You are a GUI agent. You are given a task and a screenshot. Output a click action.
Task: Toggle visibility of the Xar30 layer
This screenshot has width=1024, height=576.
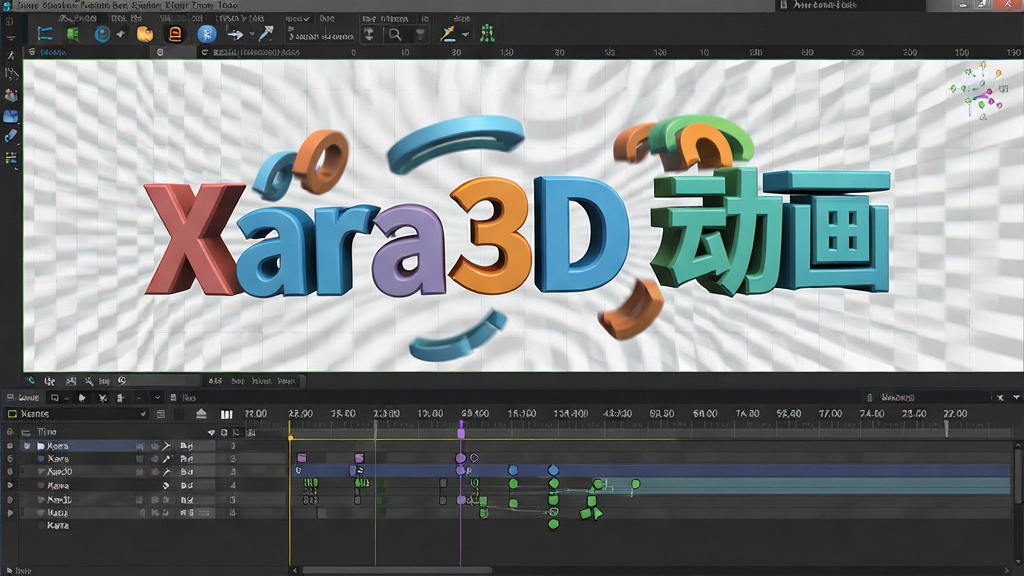point(10,472)
